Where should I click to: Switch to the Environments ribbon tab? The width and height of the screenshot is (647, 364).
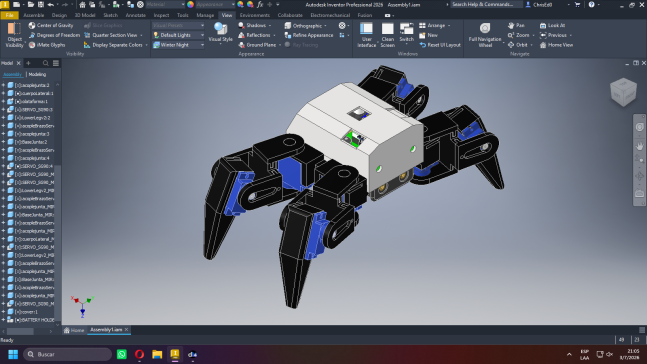click(x=255, y=15)
